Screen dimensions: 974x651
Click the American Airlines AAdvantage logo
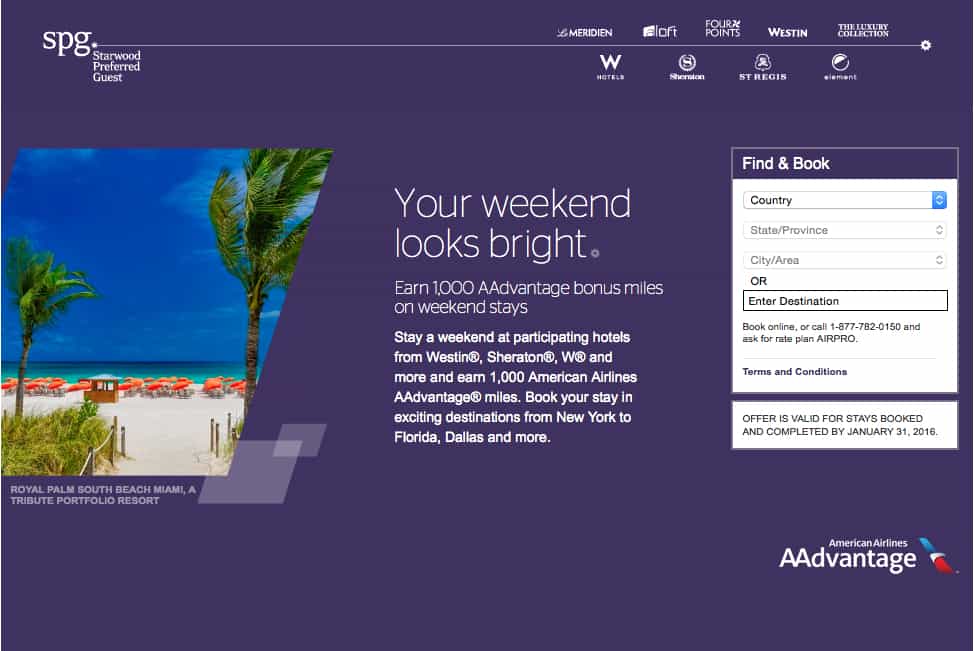(x=867, y=555)
